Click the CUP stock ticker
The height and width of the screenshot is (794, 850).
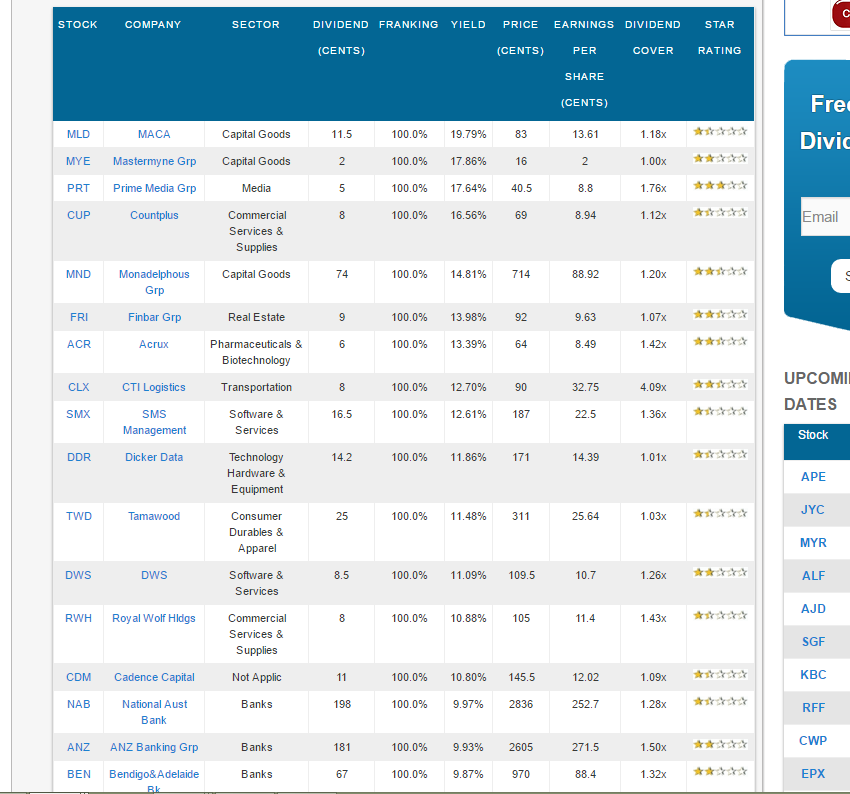point(79,215)
